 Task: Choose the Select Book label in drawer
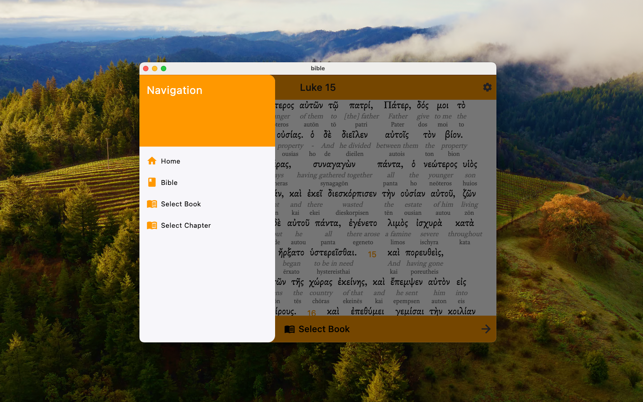(x=181, y=204)
